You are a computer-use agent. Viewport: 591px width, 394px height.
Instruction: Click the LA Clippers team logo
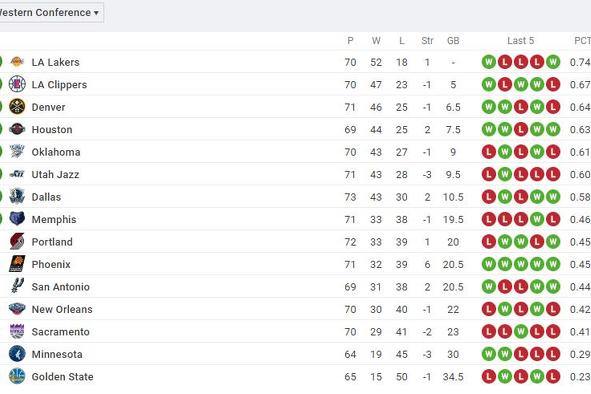[17, 84]
